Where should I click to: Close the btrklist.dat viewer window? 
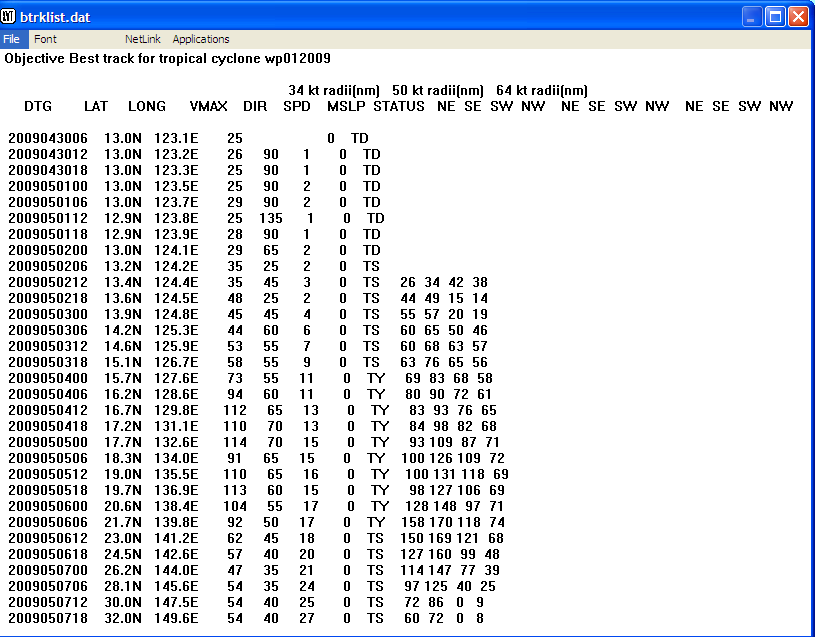[x=797, y=16]
